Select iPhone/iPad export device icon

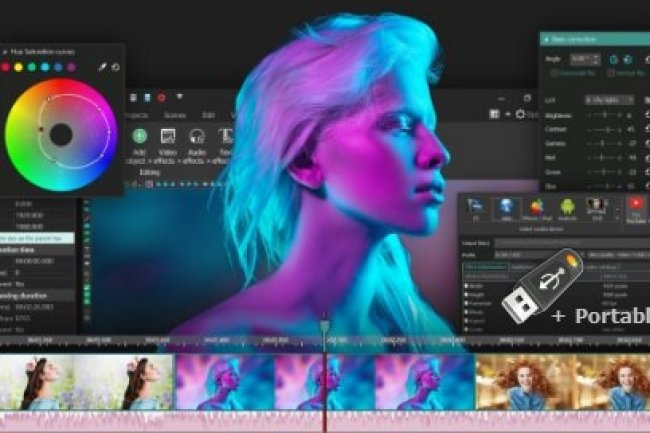click(x=537, y=209)
